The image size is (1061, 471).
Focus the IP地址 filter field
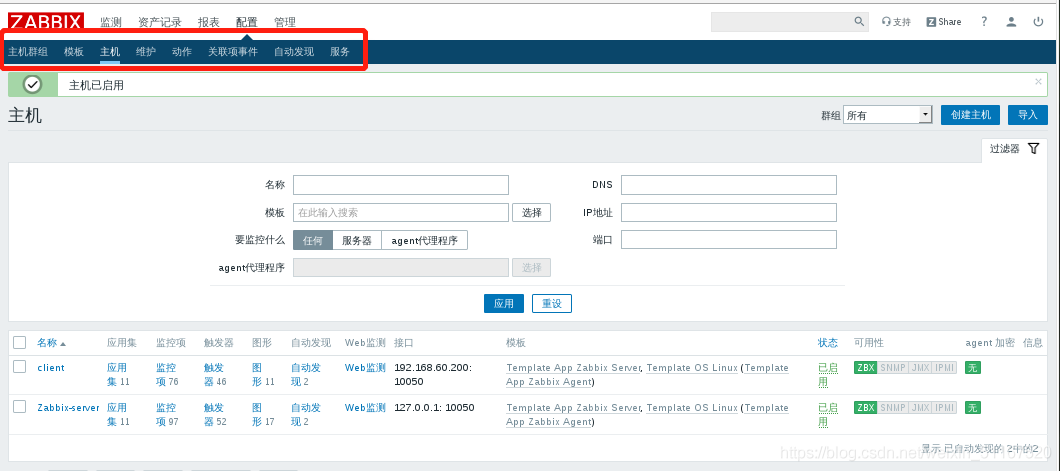[729, 212]
